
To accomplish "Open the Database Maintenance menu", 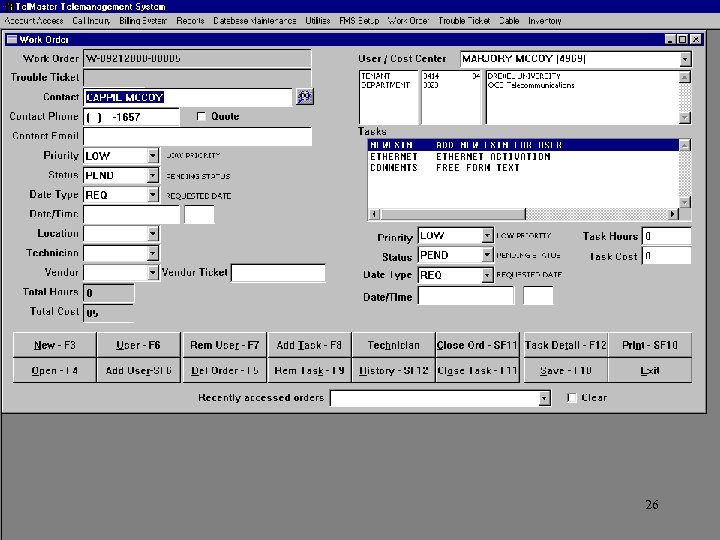I will click(254, 21).
